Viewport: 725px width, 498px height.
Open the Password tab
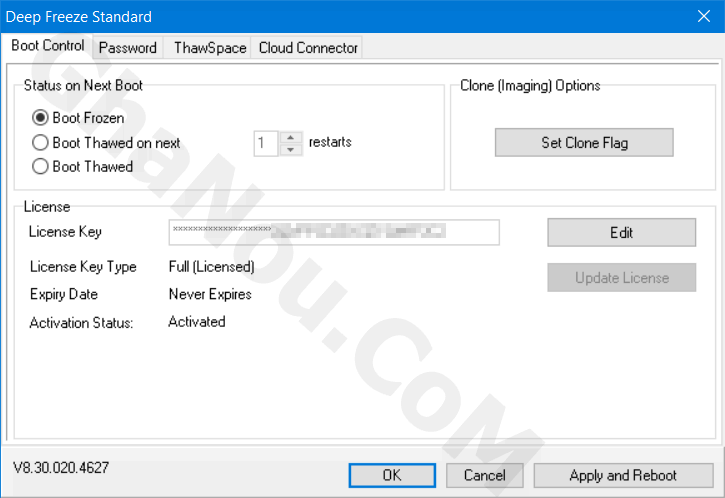(128, 48)
